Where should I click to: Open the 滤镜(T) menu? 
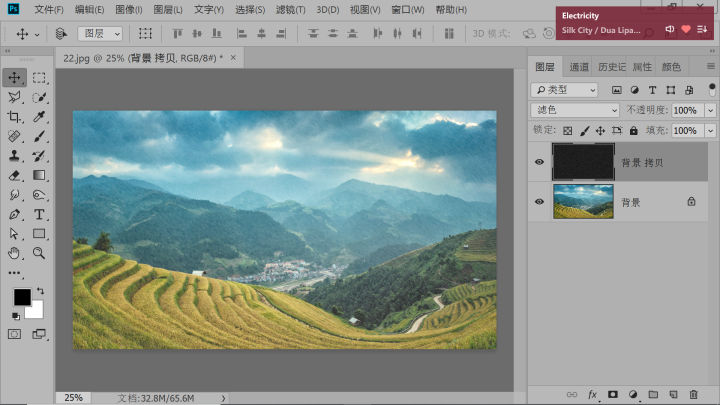(289, 9)
